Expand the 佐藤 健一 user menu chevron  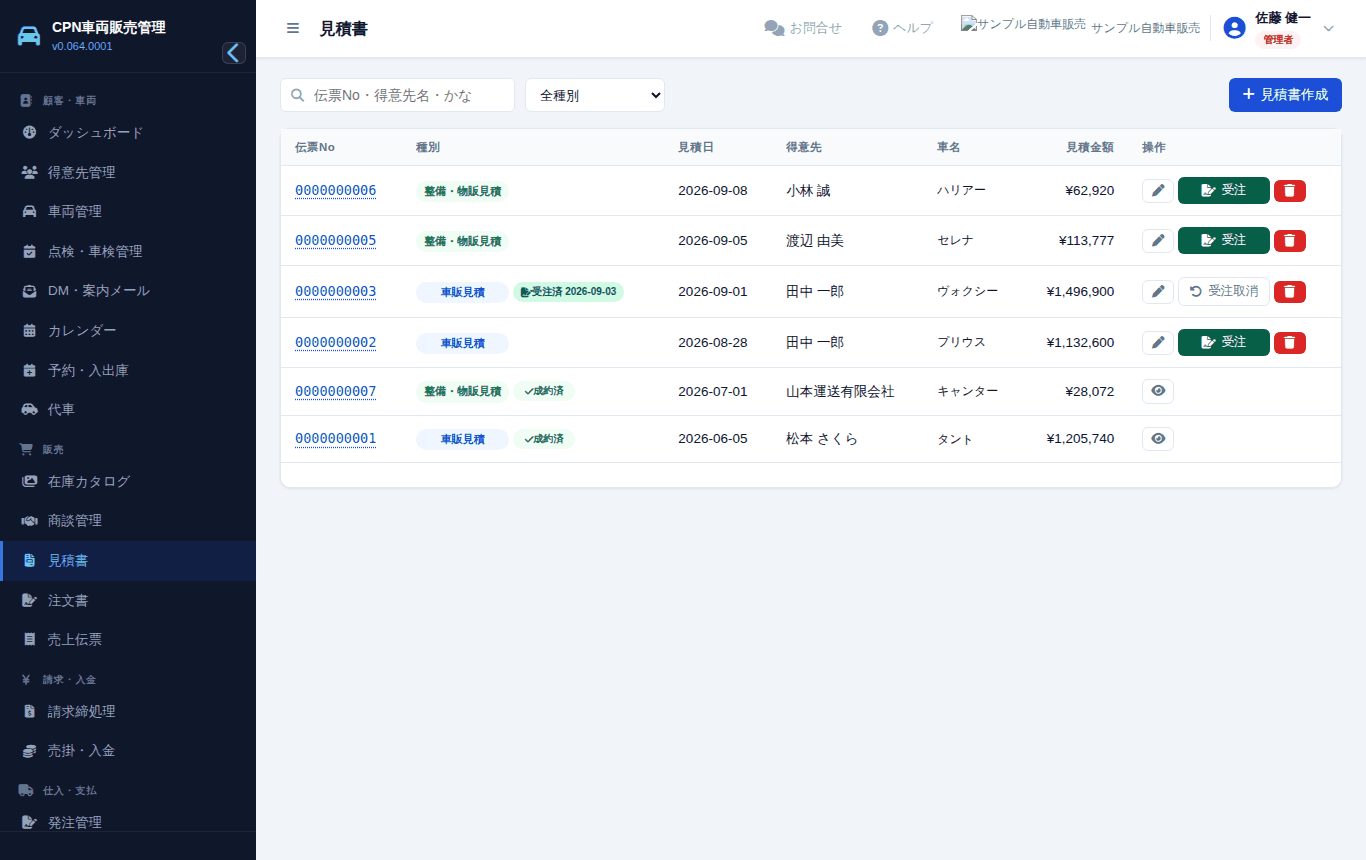point(1329,28)
